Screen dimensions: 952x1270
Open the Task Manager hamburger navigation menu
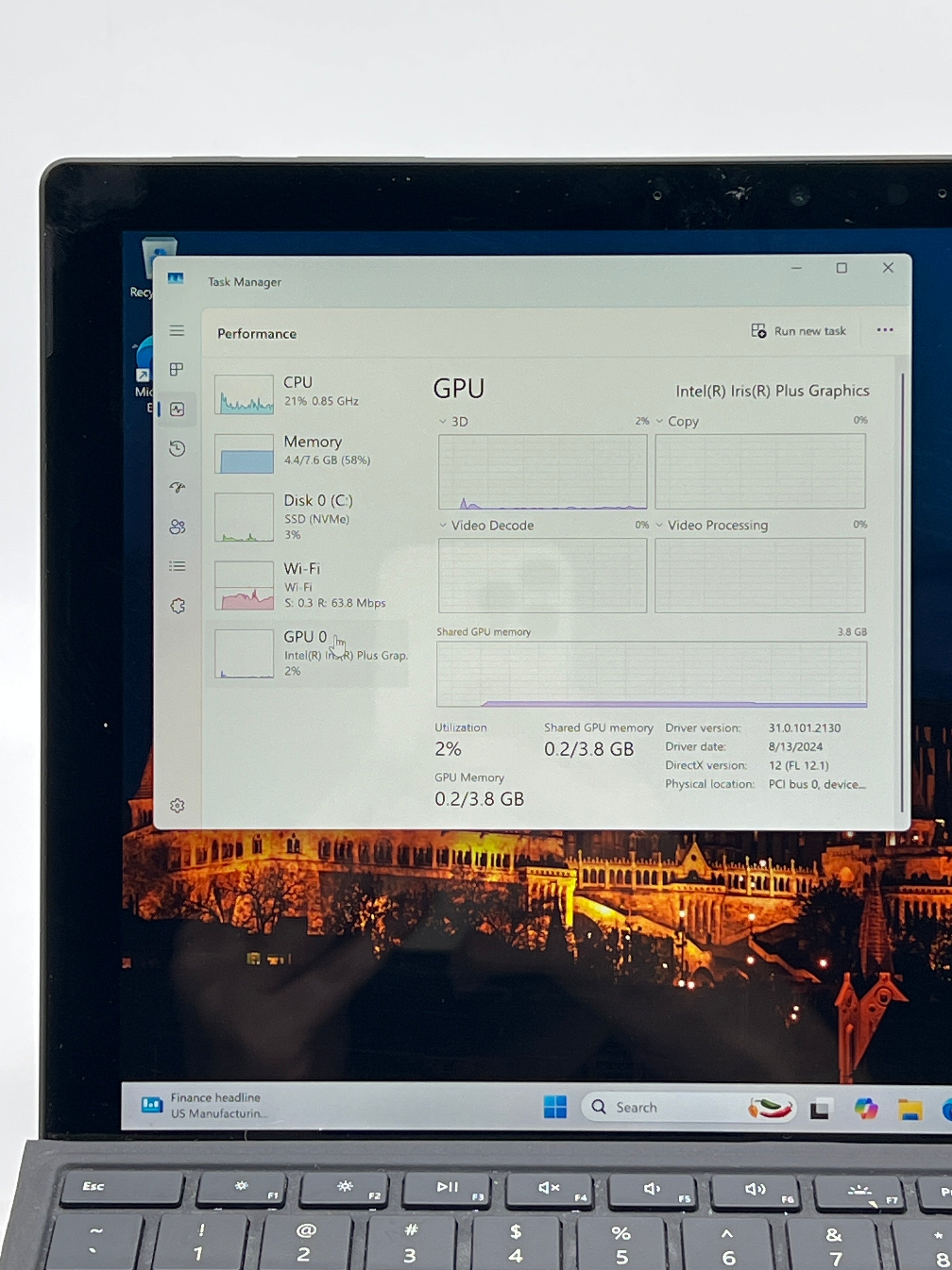point(177,331)
